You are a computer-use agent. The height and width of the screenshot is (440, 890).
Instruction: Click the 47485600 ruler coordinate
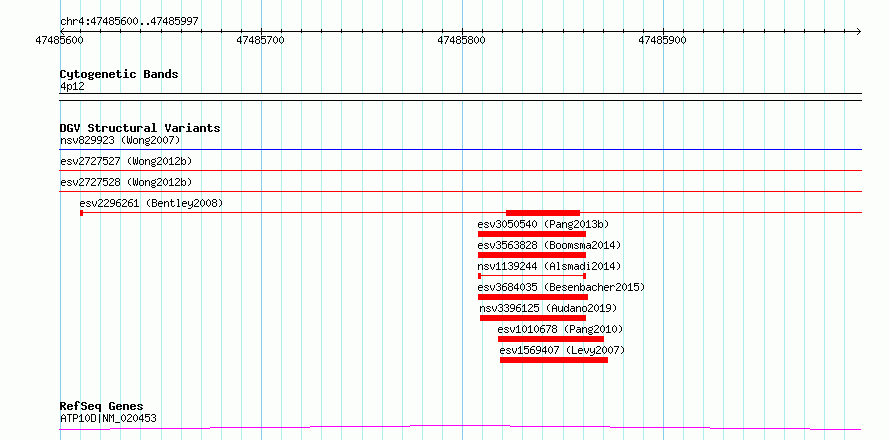click(x=59, y=40)
